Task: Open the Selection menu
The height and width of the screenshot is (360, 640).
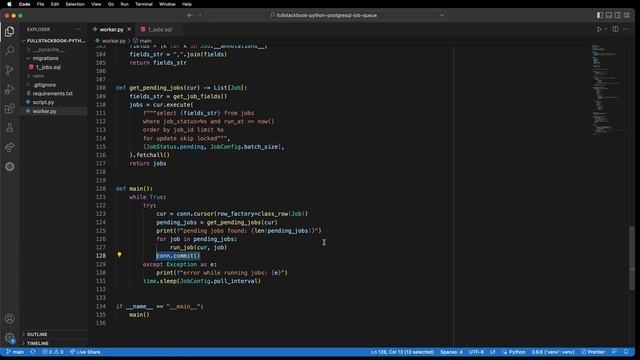Action: [x=75, y=4]
